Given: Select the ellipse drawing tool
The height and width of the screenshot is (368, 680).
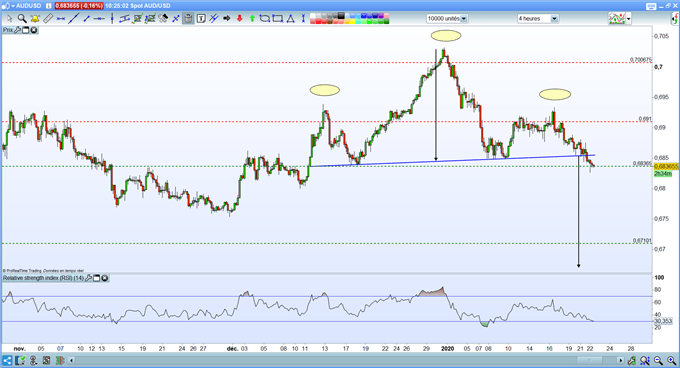Looking at the screenshot, I should (x=265, y=19).
